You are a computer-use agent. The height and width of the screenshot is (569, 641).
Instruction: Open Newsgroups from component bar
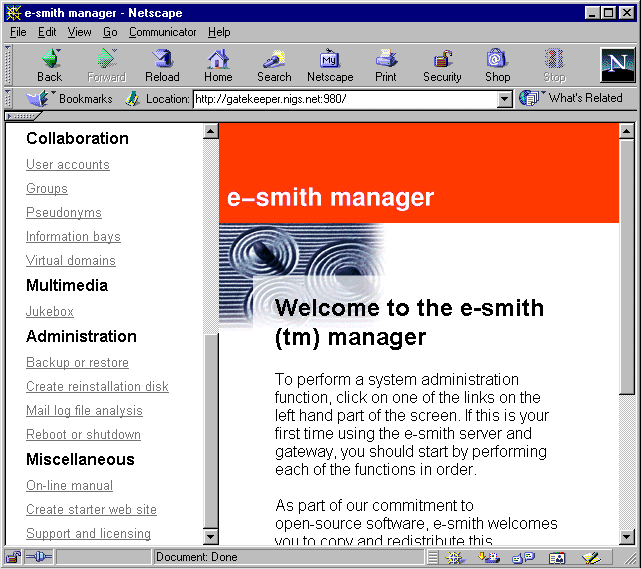[x=523, y=557]
